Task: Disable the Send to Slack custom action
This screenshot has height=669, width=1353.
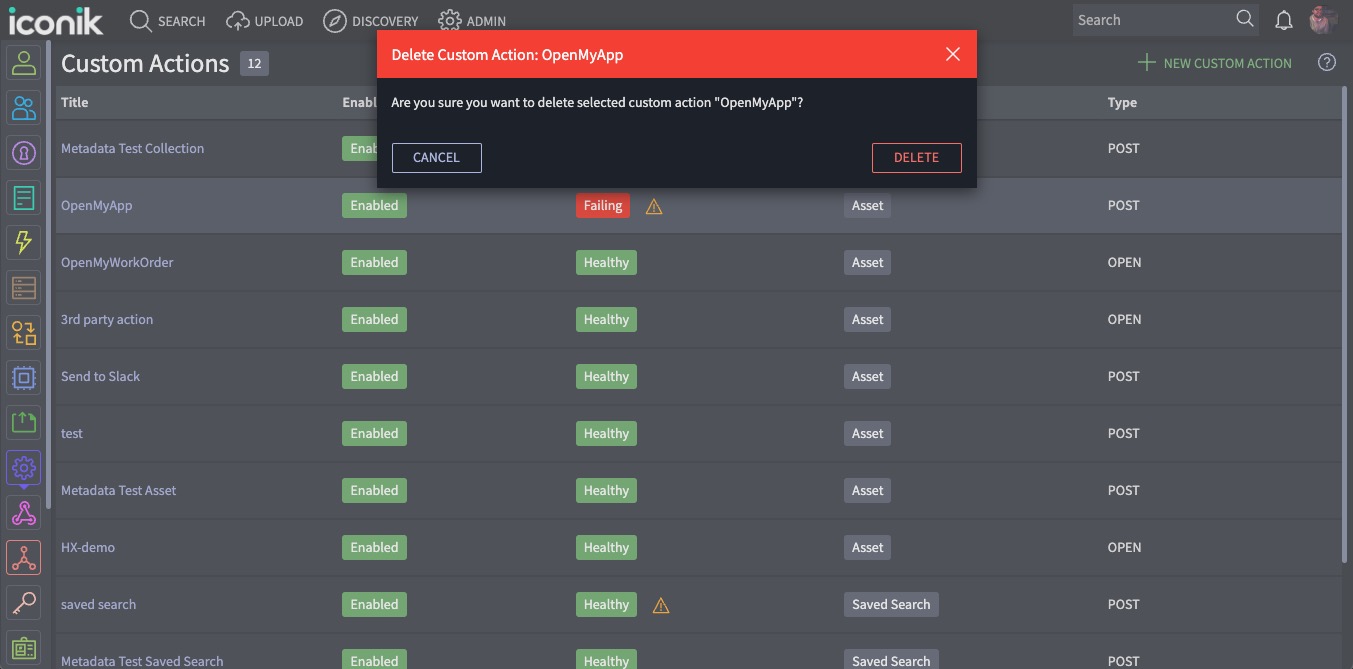Action: pyautogui.click(x=374, y=376)
